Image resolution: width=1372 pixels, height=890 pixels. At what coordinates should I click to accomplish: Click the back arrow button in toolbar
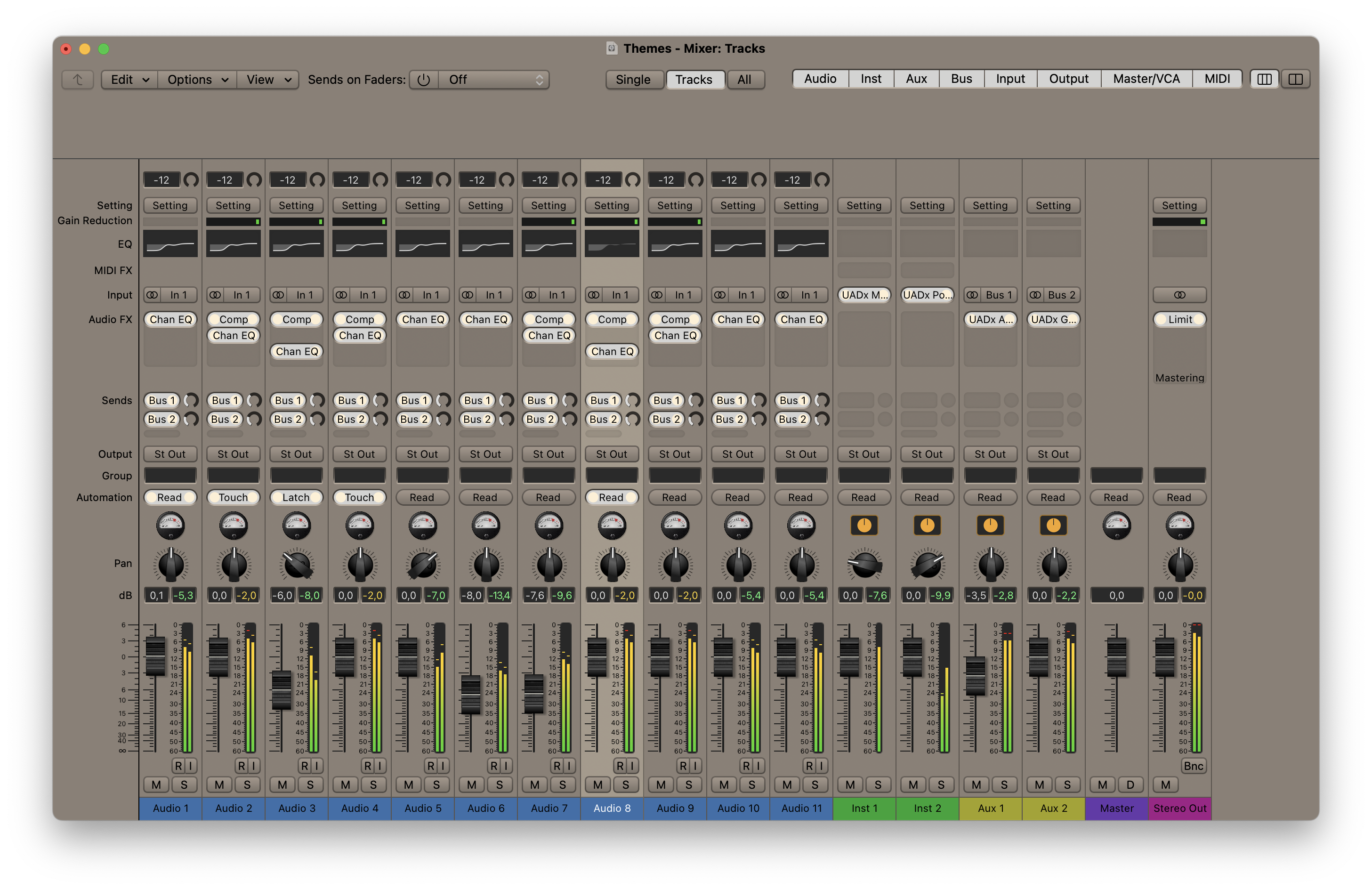coord(78,80)
